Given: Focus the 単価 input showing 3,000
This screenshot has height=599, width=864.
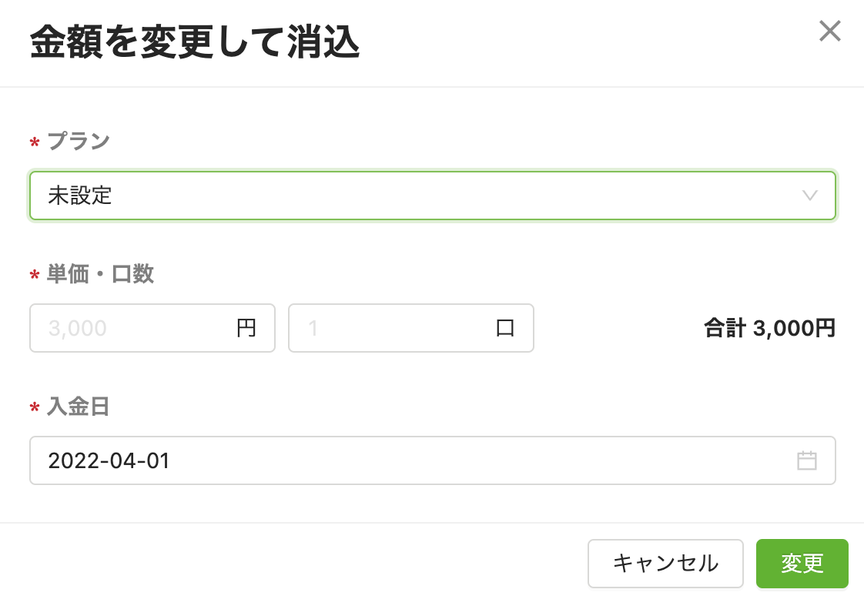Looking at the screenshot, I should click(152, 328).
